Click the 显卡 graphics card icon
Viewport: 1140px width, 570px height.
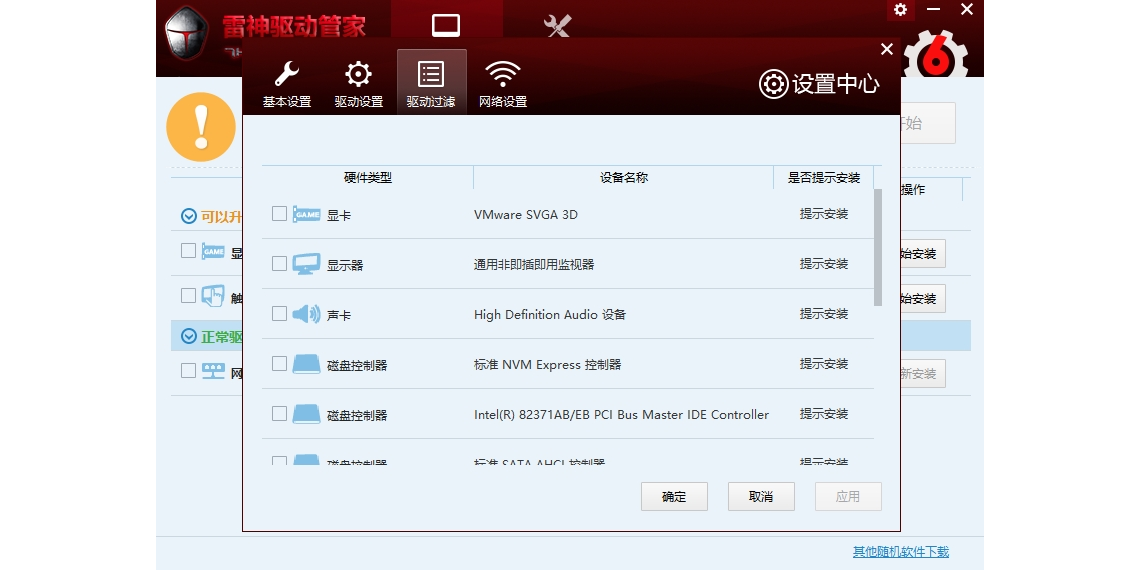pos(306,214)
